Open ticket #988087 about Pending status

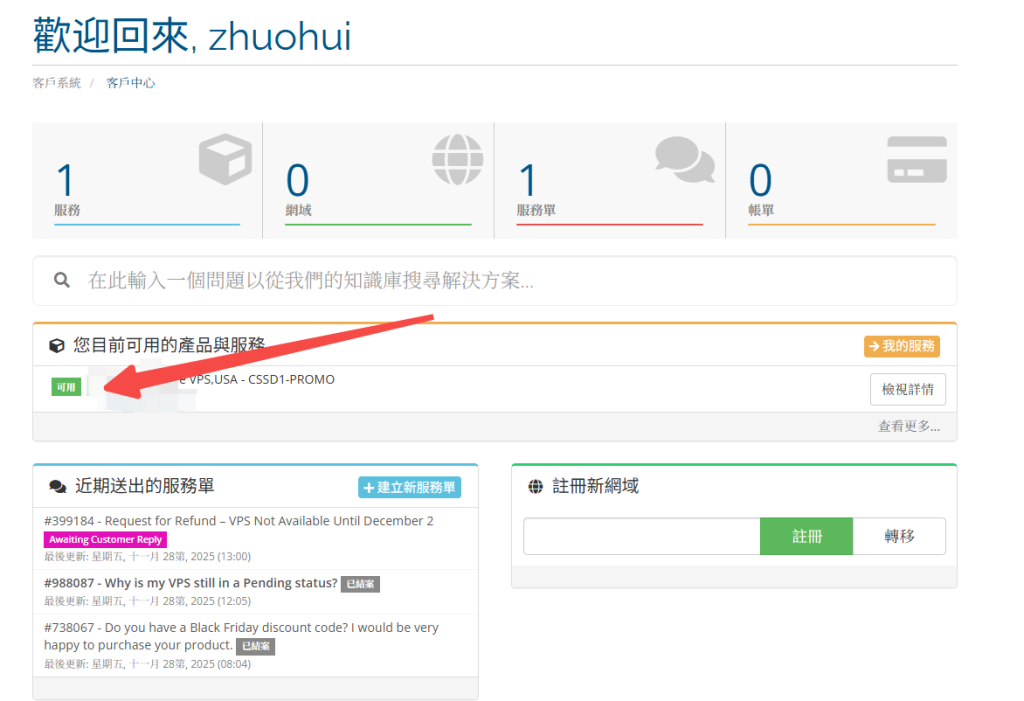click(x=191, y=583)
